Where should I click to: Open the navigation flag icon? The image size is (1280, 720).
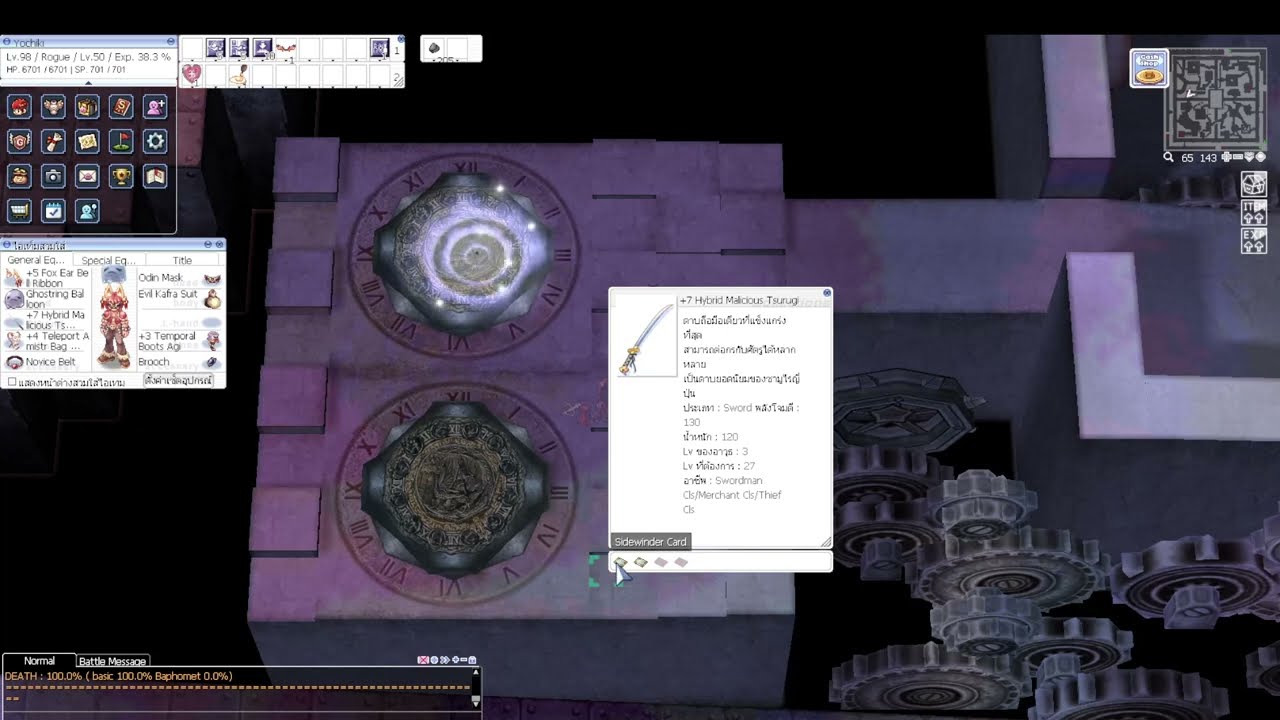coord(121,141)
